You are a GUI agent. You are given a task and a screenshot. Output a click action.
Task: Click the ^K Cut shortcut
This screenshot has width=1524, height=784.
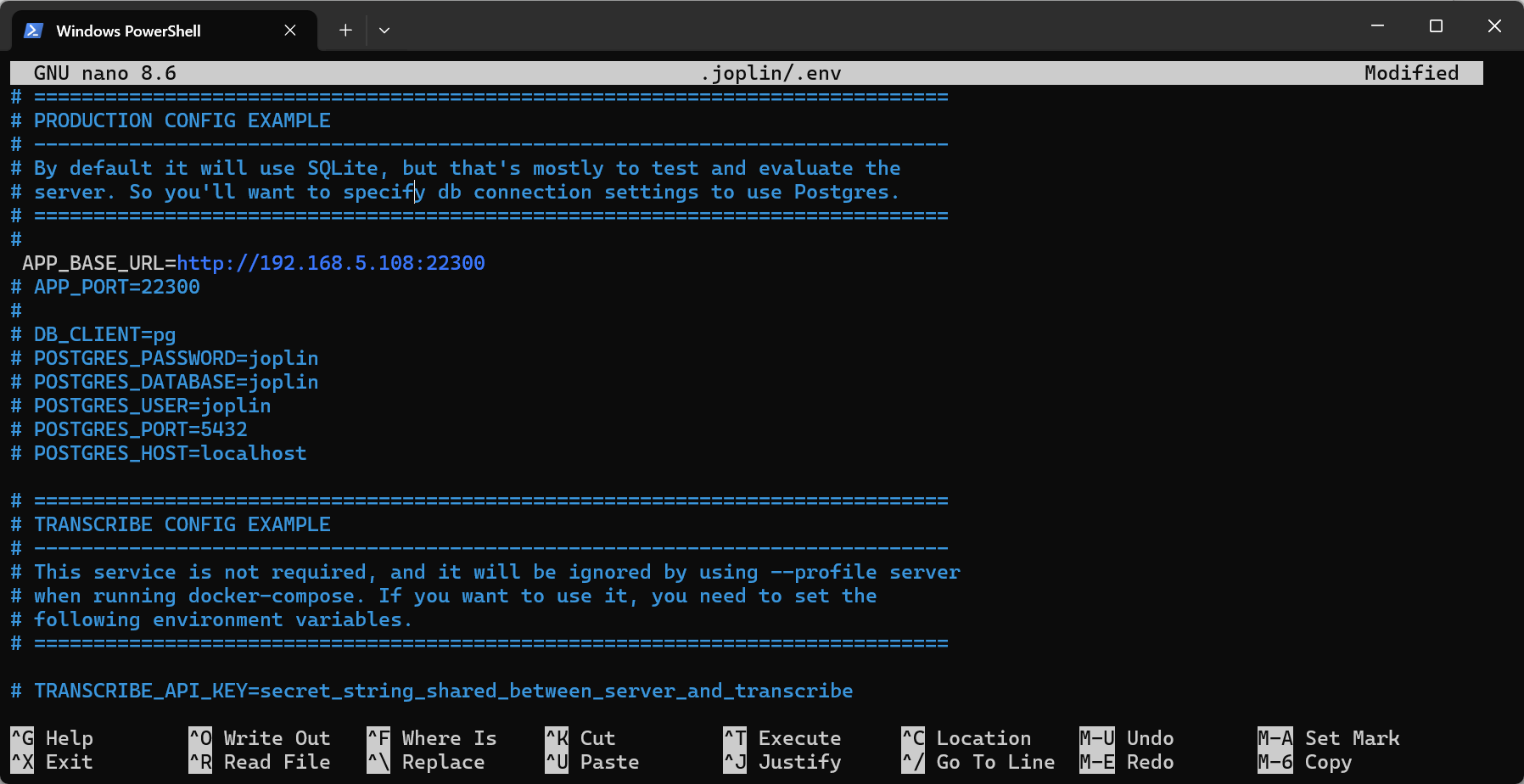click(x=580, y=738)
